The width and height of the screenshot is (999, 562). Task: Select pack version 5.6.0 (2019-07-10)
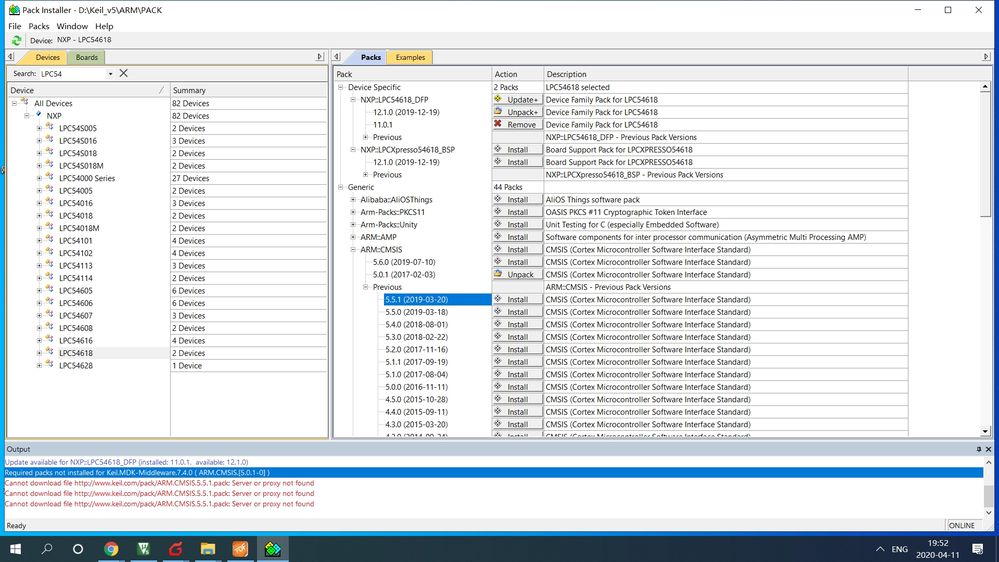[x=404, y=262]
